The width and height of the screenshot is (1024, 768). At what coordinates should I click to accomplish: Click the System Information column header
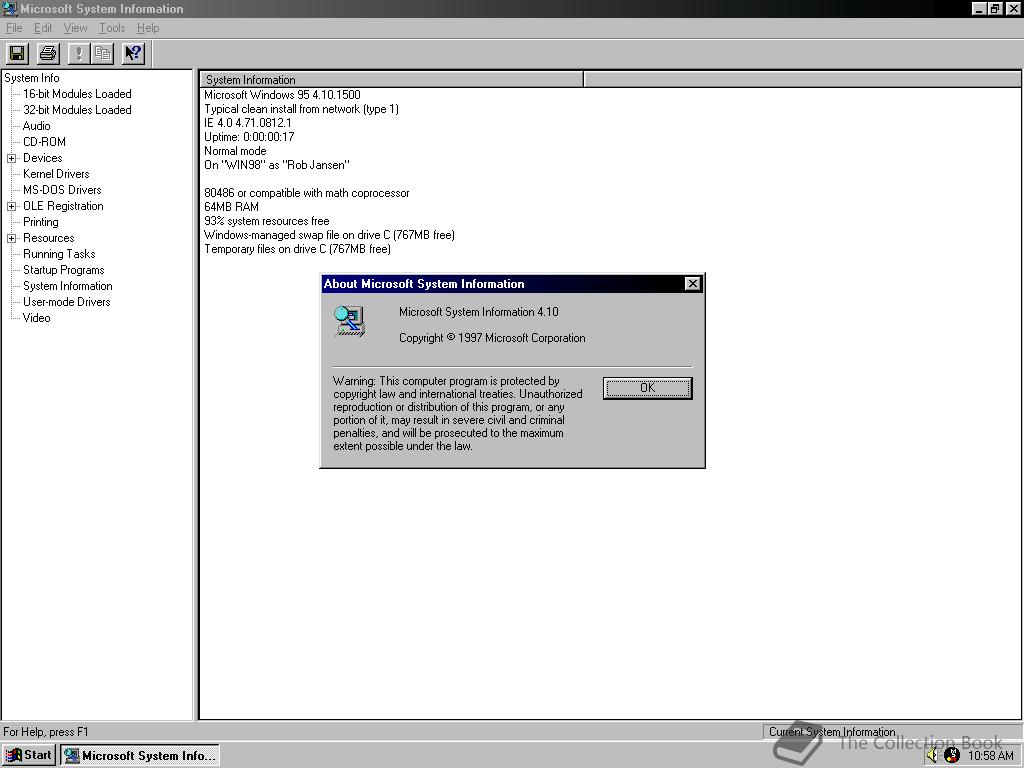(391, 80)
